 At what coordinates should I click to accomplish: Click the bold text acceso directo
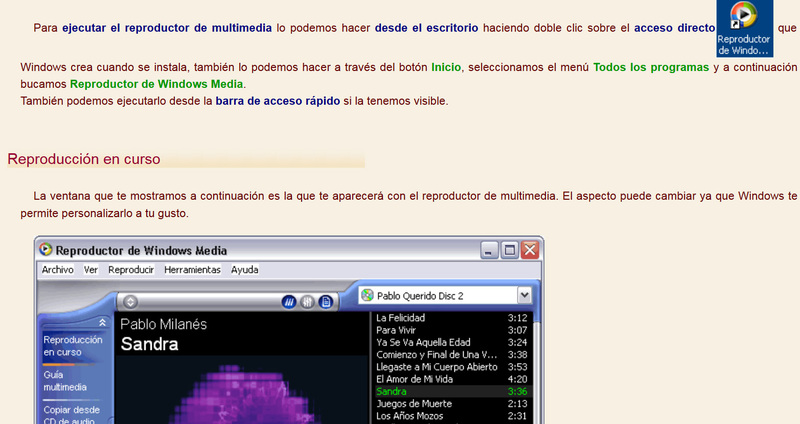tap(674, 28)
